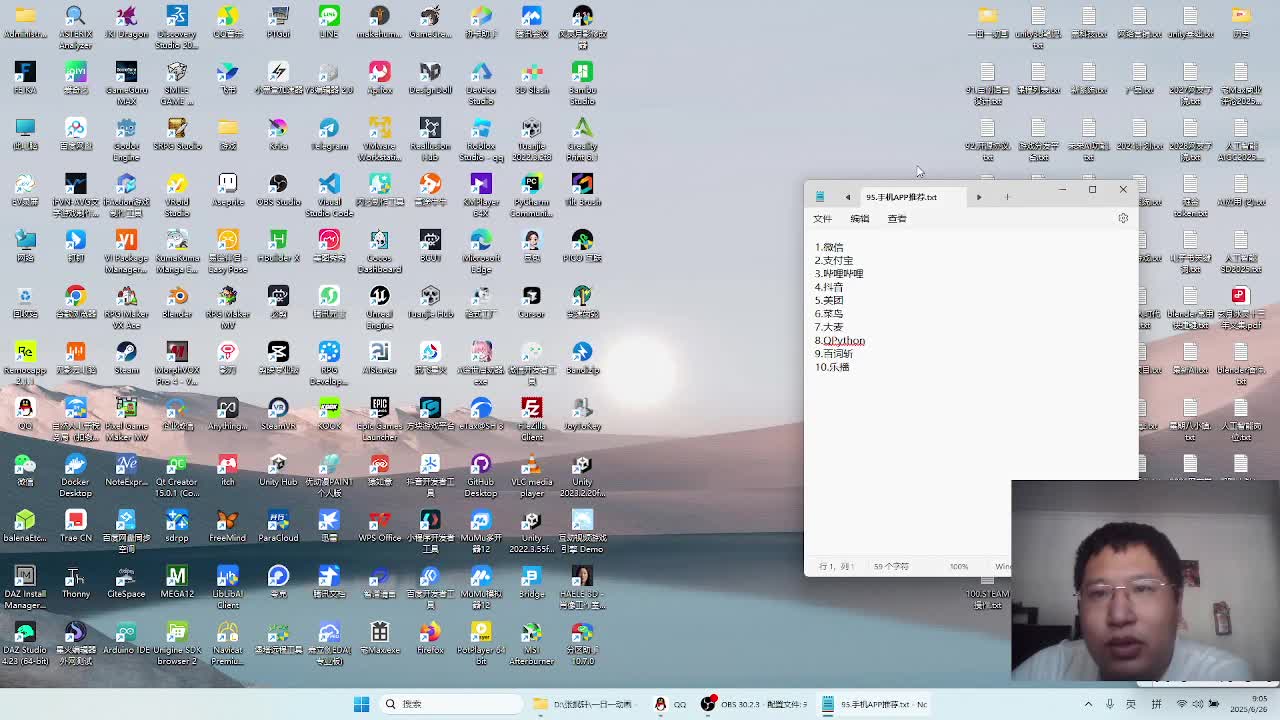Open Epic Games Launcher desktop shortcut

click(x=379, y=419)
